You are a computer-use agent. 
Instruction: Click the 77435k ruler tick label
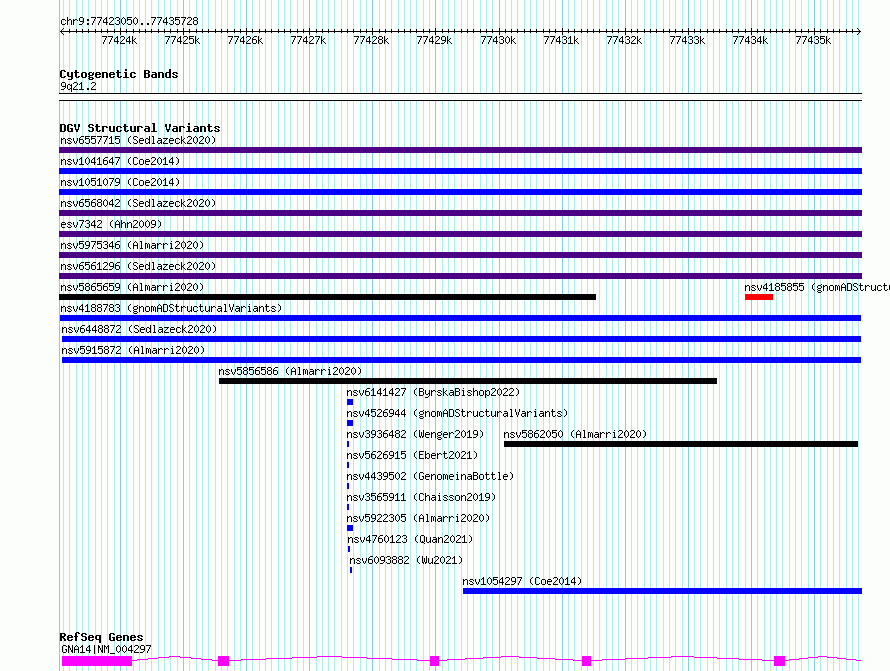[x=813, y=40]
